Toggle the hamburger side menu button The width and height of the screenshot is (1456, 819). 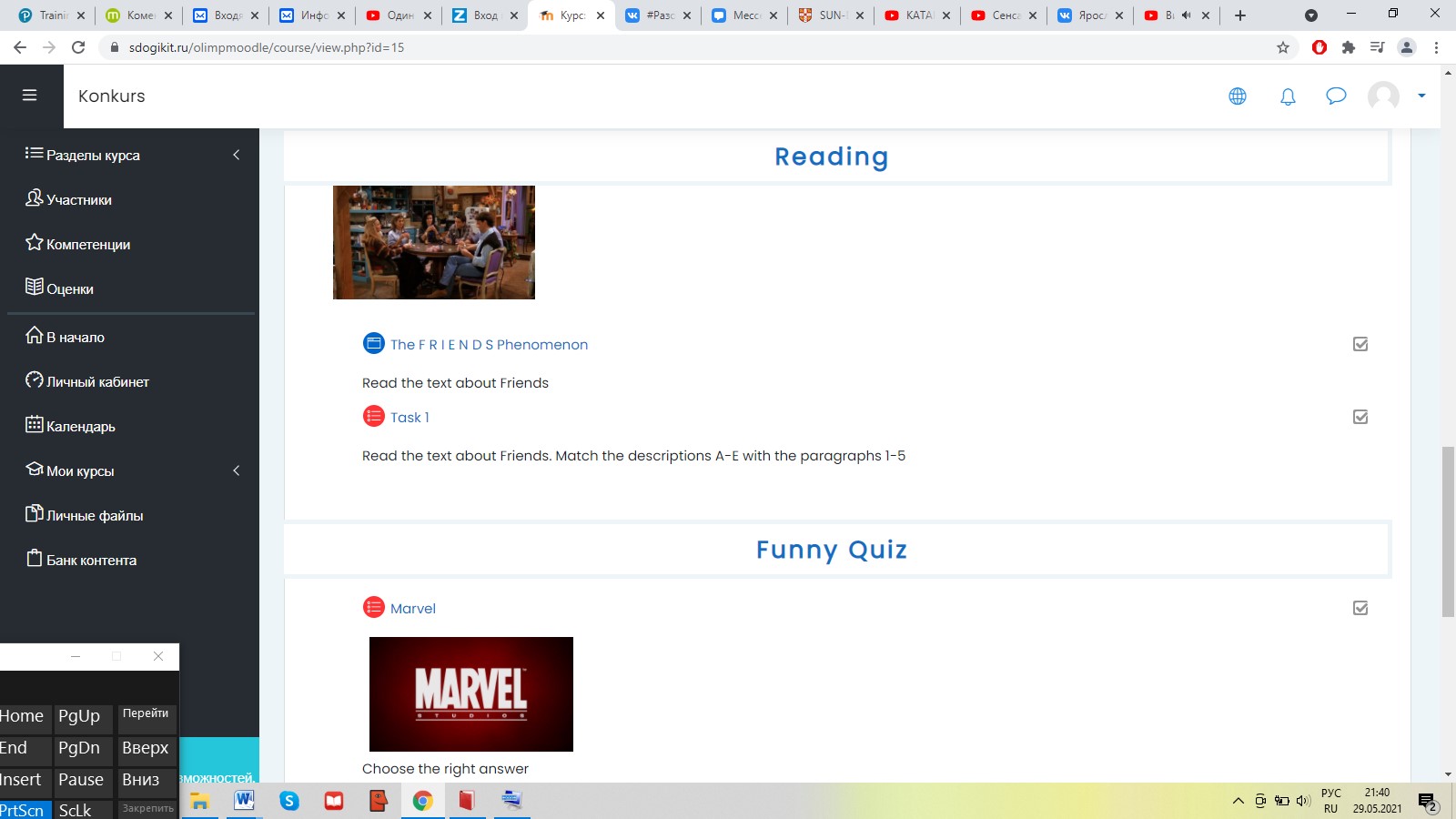coord(29,96)
